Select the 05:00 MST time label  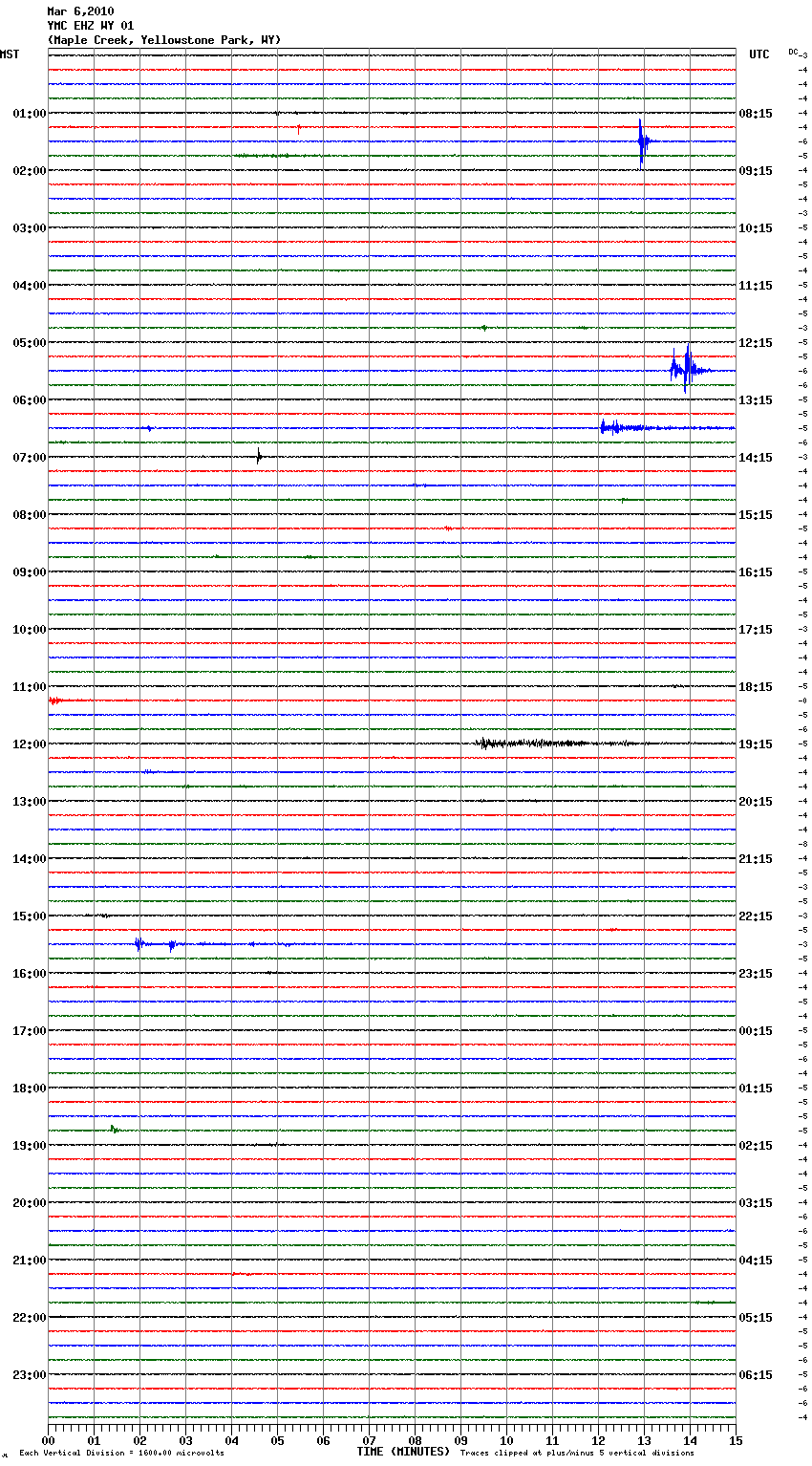point(30,343)
